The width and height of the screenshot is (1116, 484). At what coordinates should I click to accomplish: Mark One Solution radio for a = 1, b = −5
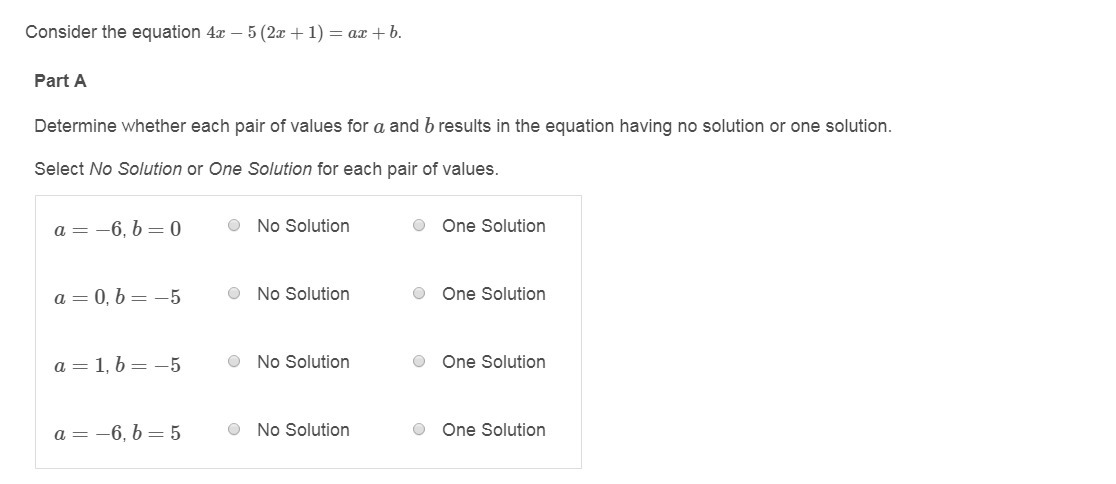pos(420,362)
